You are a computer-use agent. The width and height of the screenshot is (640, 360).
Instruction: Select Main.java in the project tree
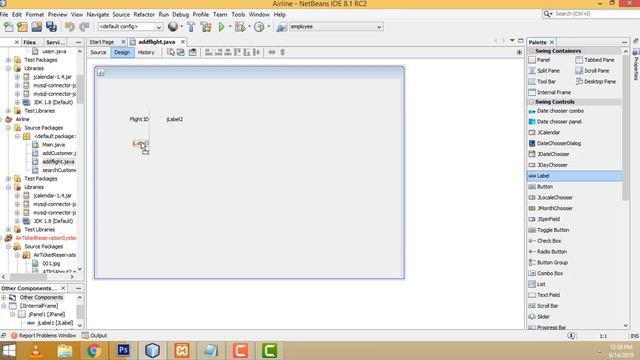(x=53, y=145)
